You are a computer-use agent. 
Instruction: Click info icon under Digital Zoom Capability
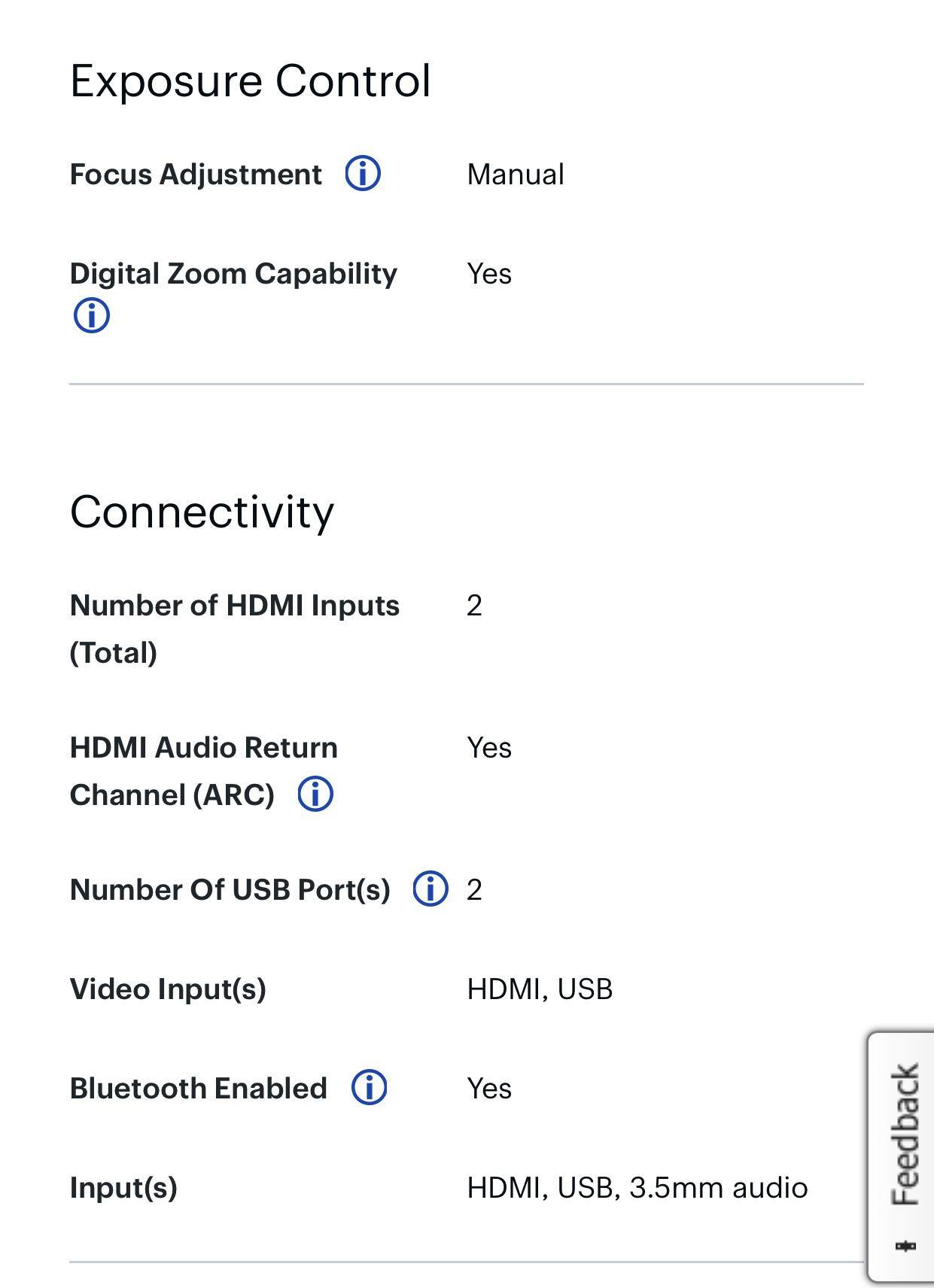(91, 315)
